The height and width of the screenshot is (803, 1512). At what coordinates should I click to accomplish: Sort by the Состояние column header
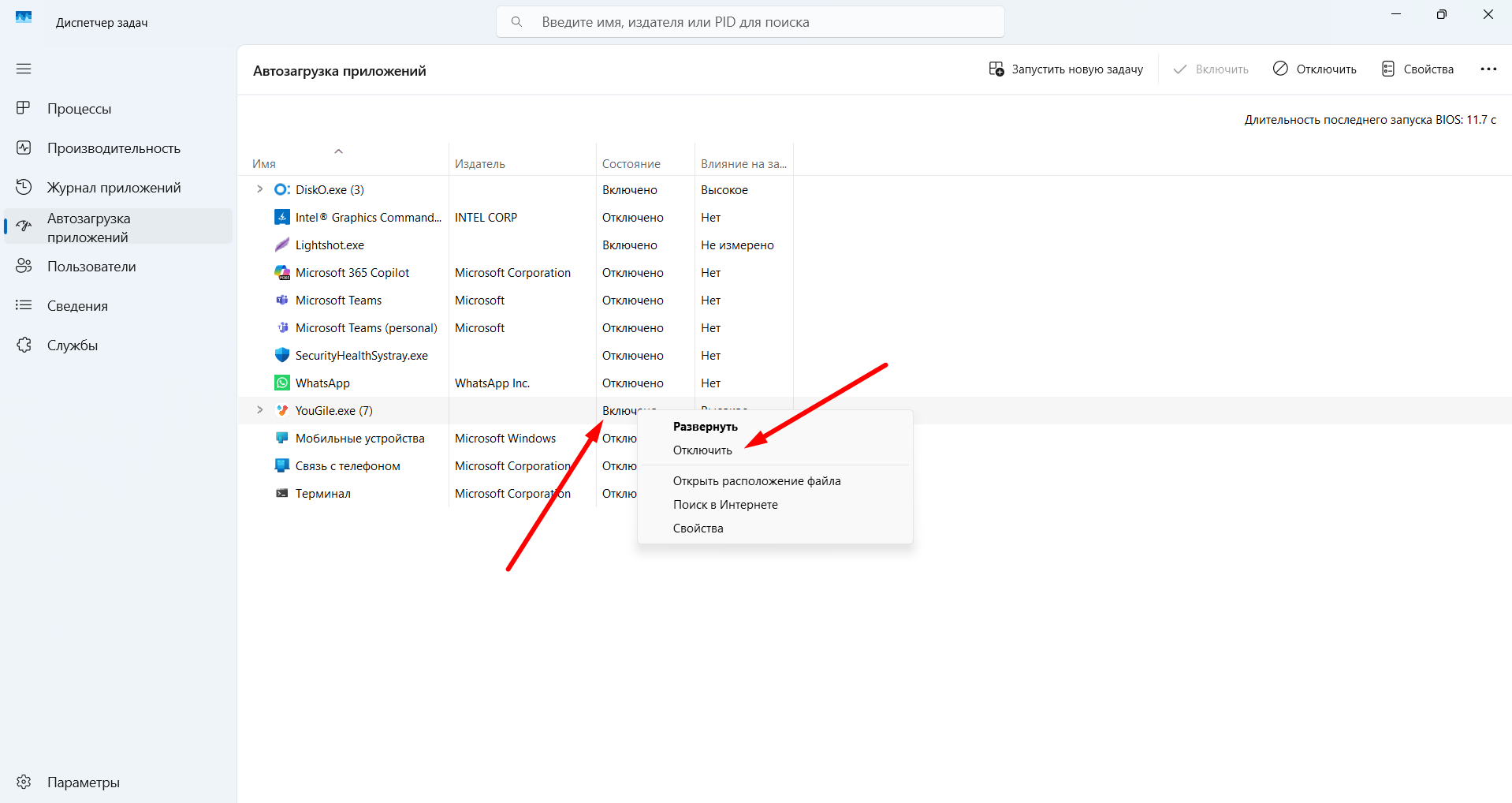click(631, 164)
